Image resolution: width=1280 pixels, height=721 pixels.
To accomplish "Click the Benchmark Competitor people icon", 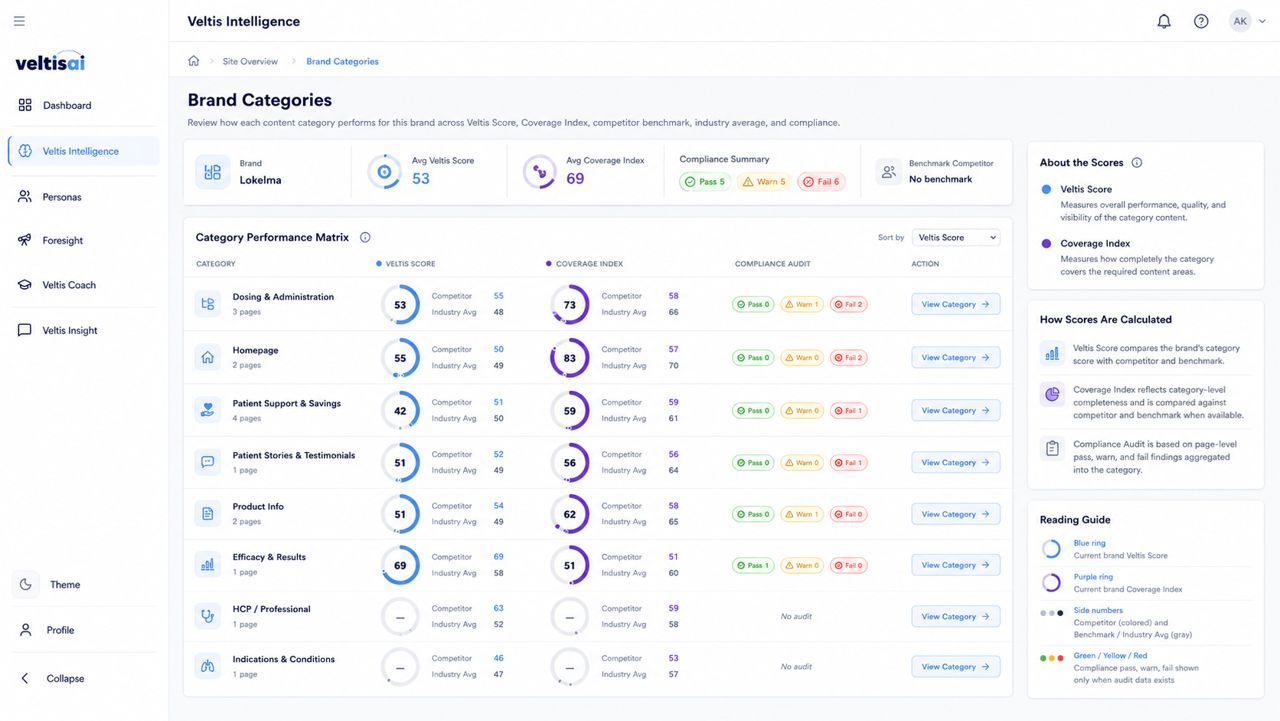I will pos(888,172).
